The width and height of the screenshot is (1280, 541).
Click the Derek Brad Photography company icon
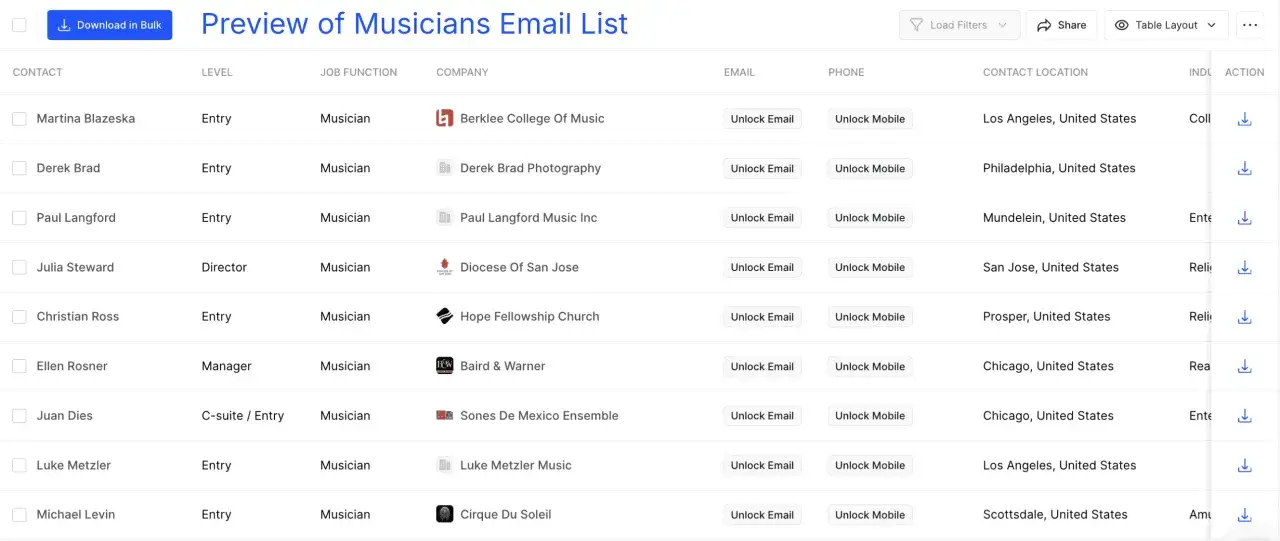[x=445, y=168]
